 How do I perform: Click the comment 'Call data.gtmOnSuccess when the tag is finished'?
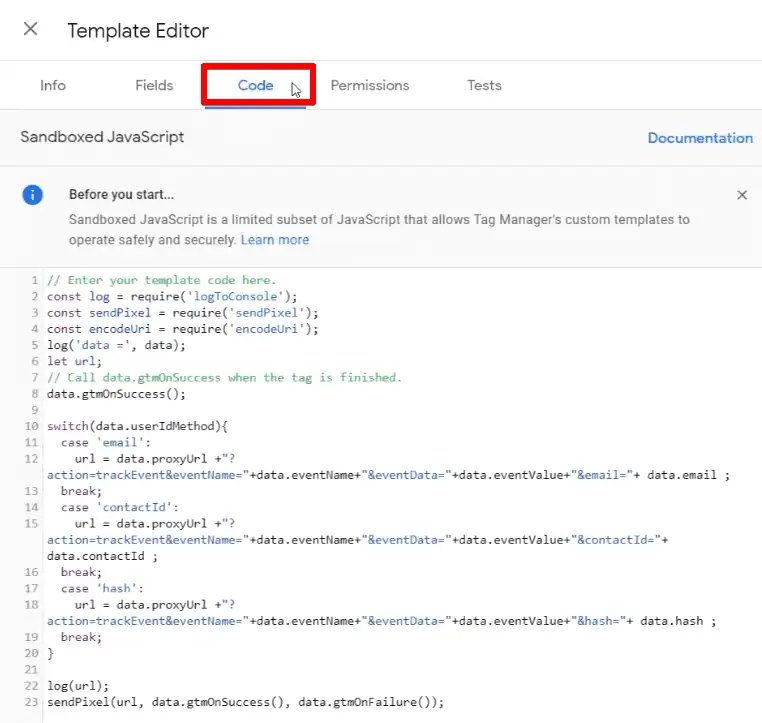225,378
